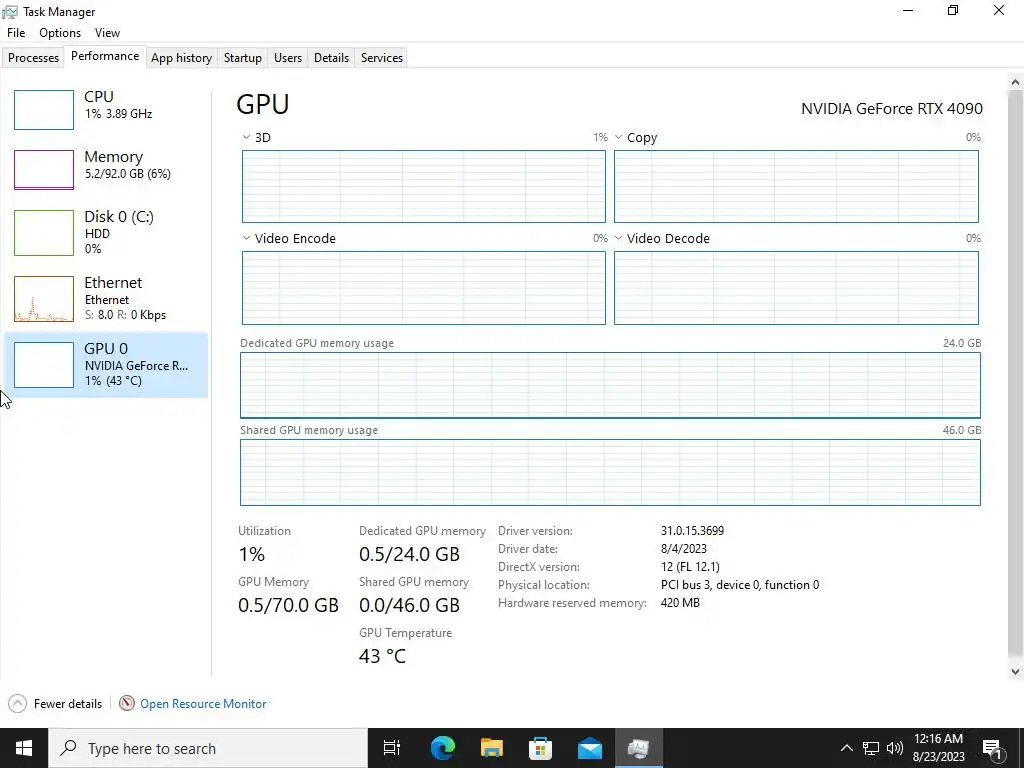Select the Ethernet activity thumbnail graph
Viewport: 1024px width, 768px height.
tap(44, 299)
